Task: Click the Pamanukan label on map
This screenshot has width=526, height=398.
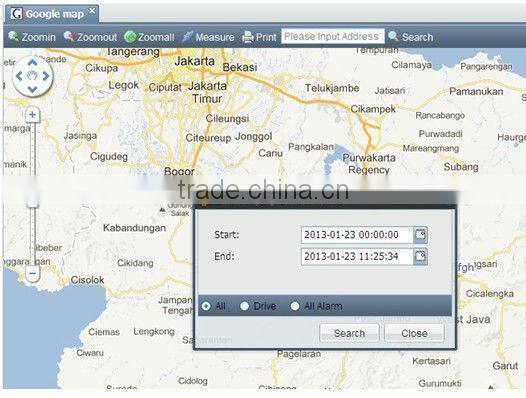Action: point(476,91)
